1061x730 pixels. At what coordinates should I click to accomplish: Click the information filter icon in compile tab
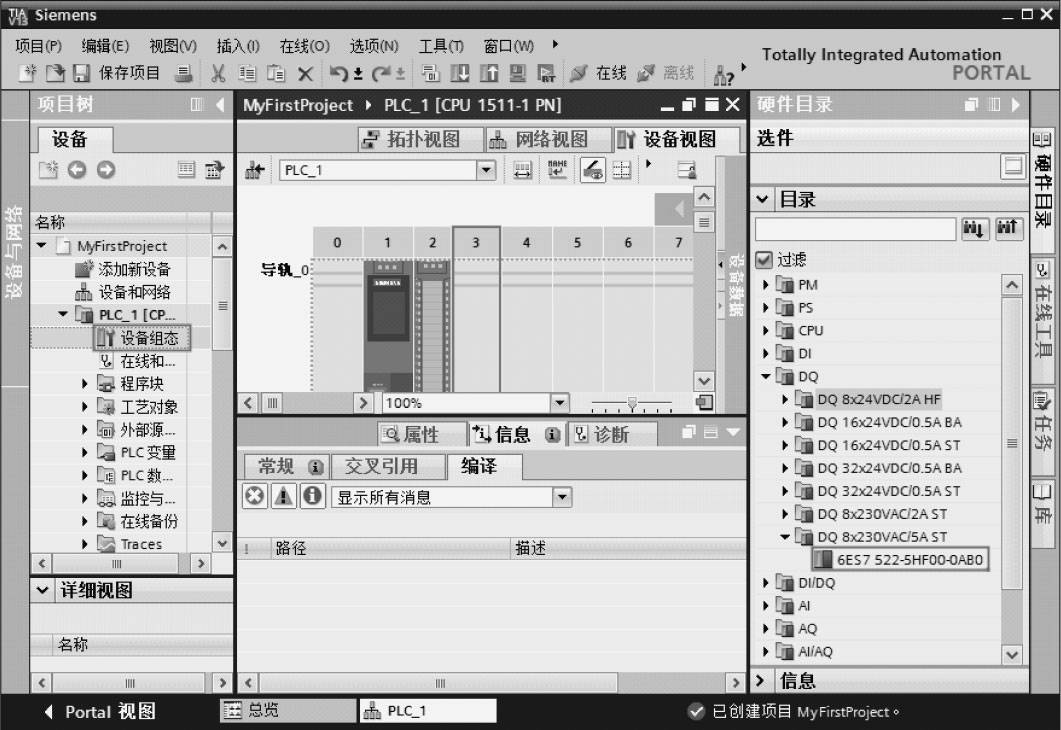pos(313,497)
